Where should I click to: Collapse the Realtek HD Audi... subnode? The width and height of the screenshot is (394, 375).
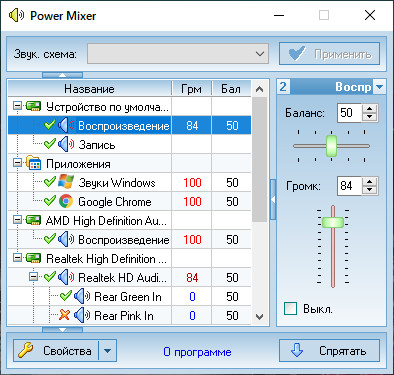33,277
